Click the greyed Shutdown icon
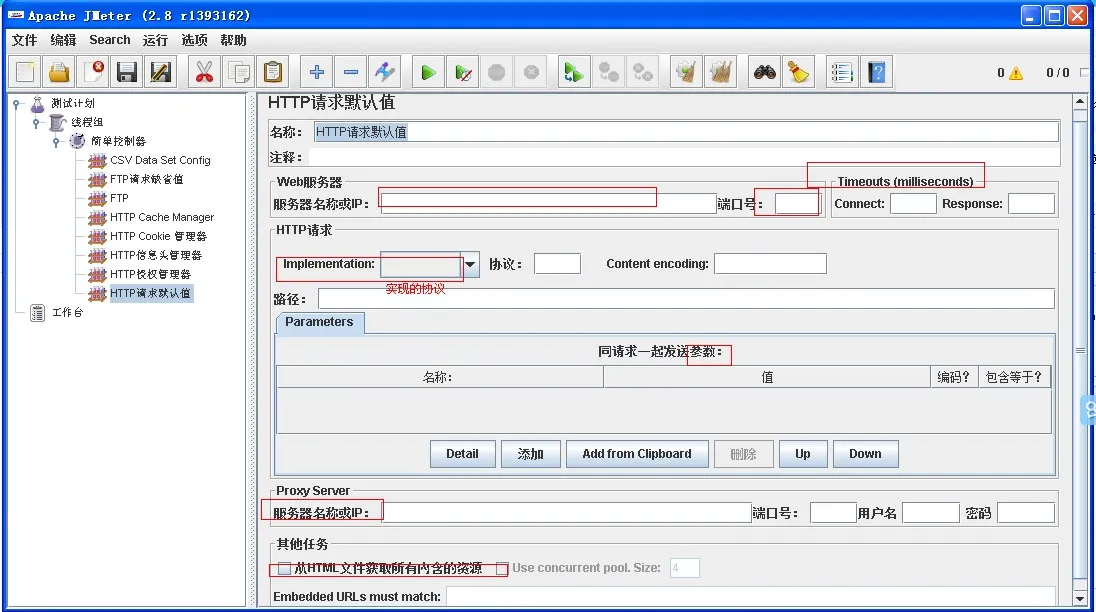The height and width of the screenshot is (612, 1096). pyautogui.click(x=531, y=72)
